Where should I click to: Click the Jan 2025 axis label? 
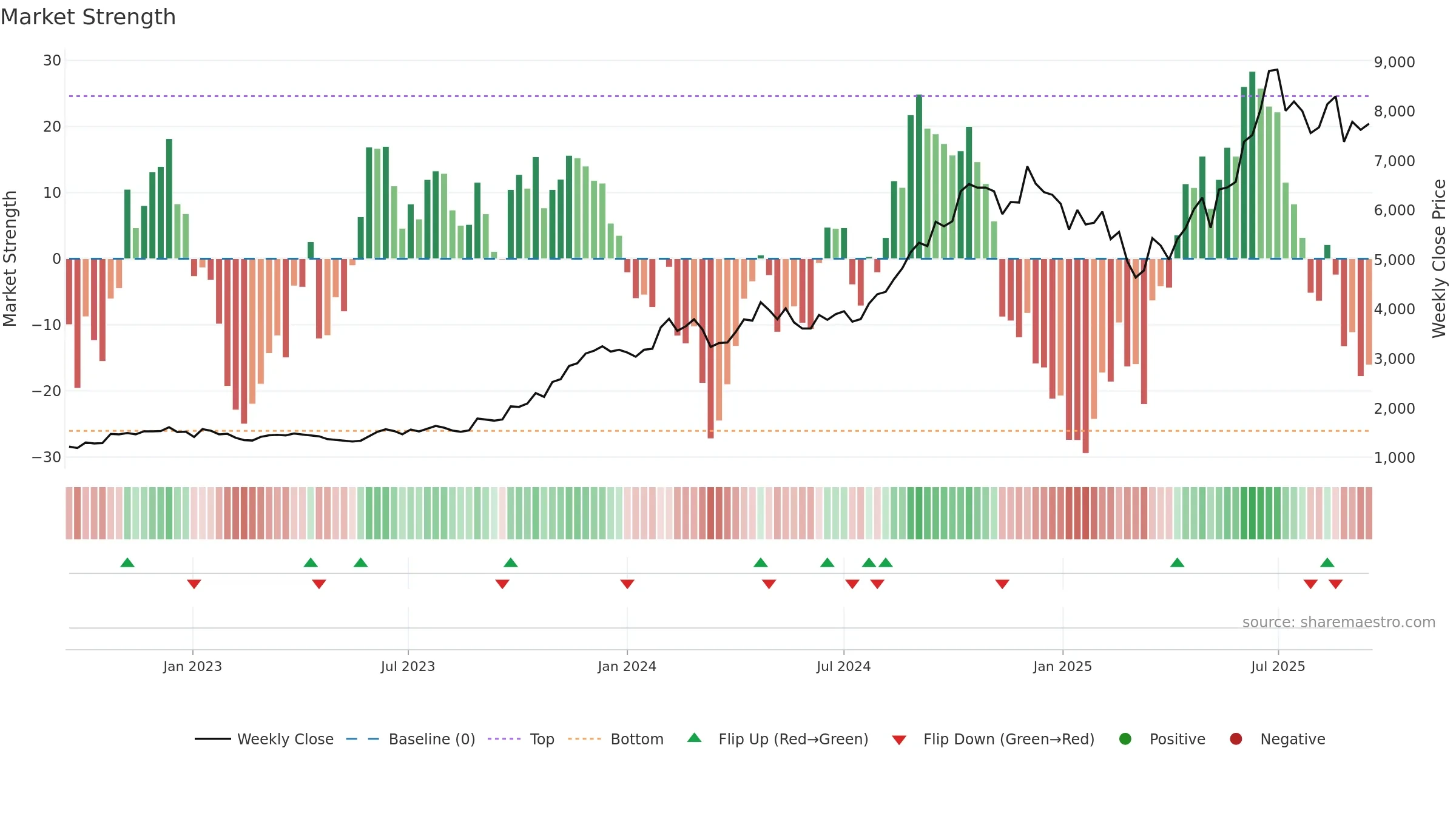pos(1062,666)
